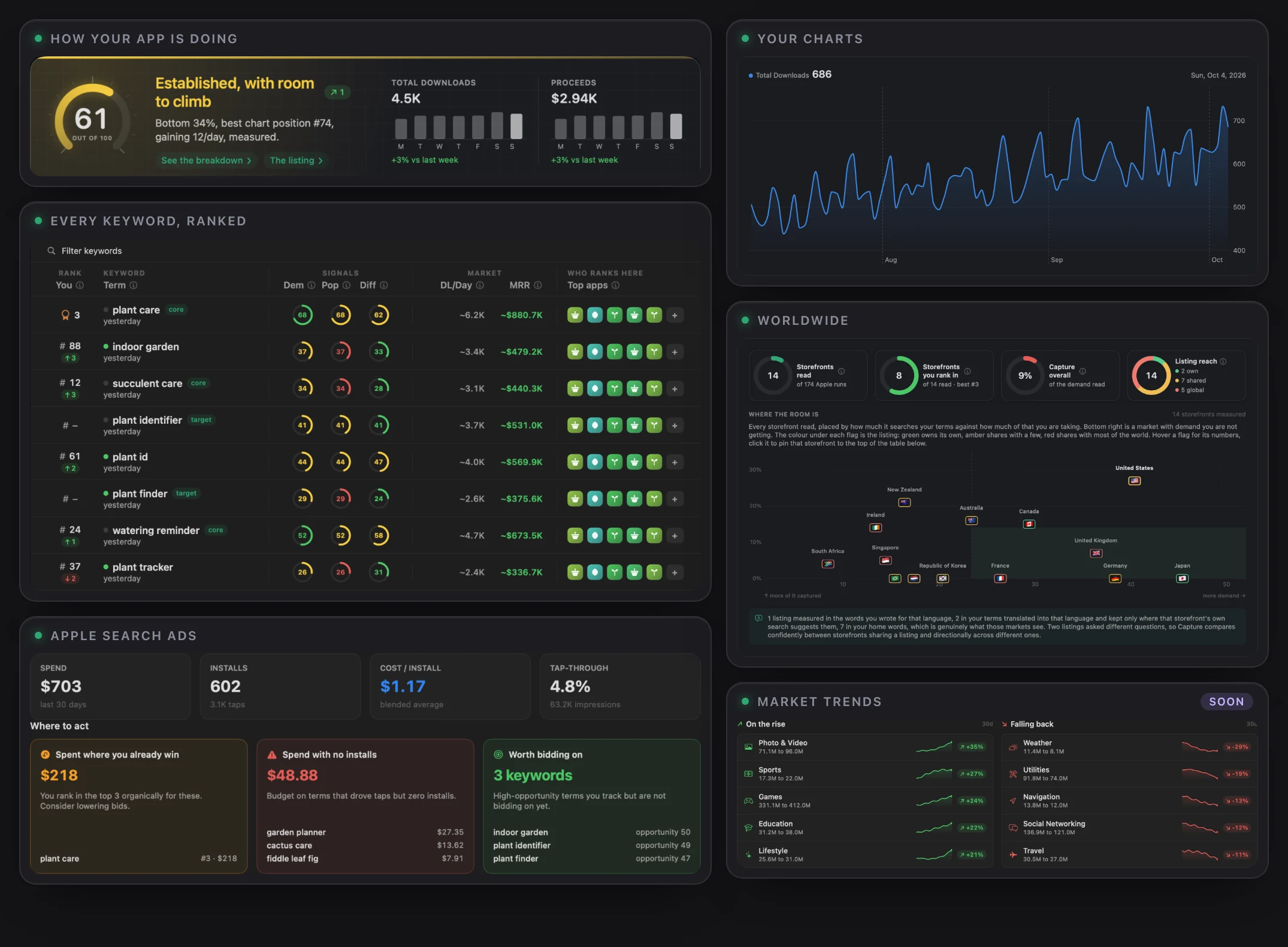This screenshot has height=947, width=1288.
Task: Click the France flag marker
Action: (x=1000, y=578)
